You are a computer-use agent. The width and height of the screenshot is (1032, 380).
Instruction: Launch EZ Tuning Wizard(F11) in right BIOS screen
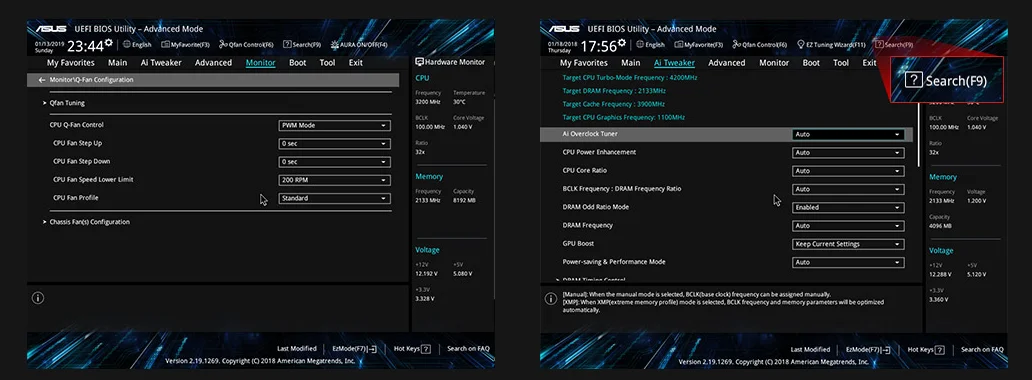pyautogui.click(x=831, y=45)
